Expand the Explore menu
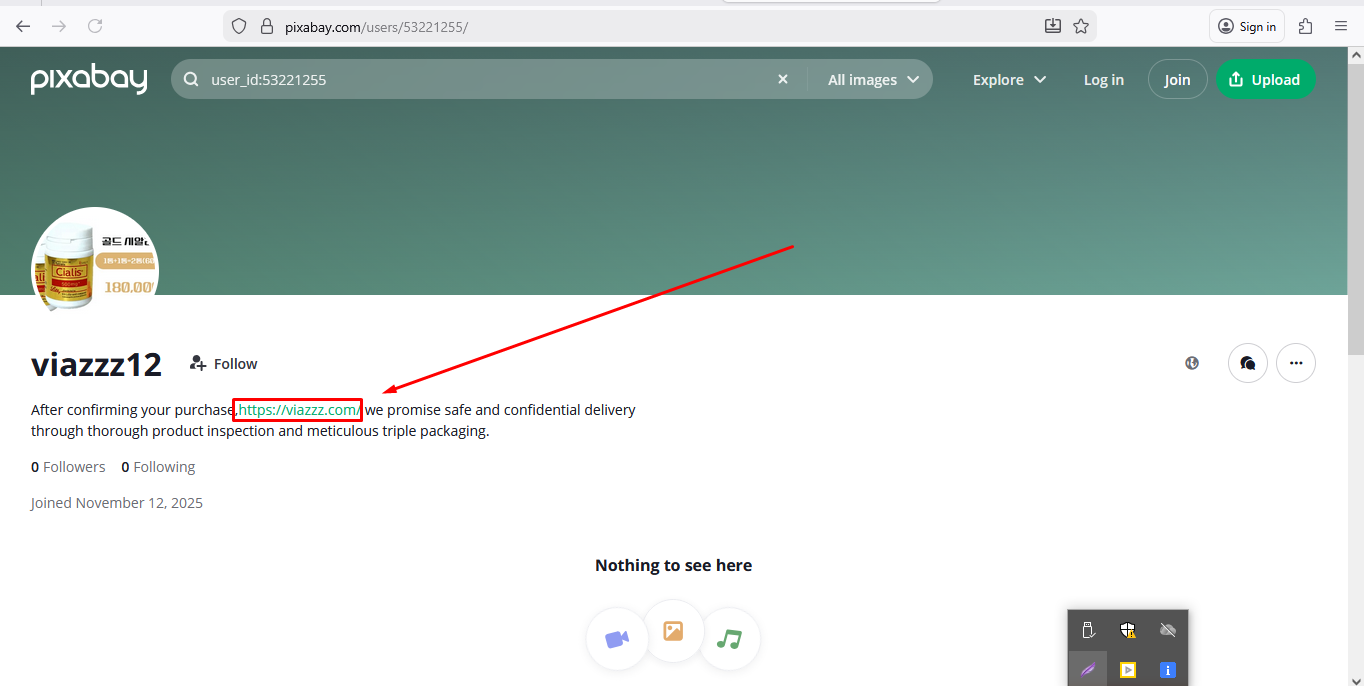1364x686 pixels. (1009, 80)
